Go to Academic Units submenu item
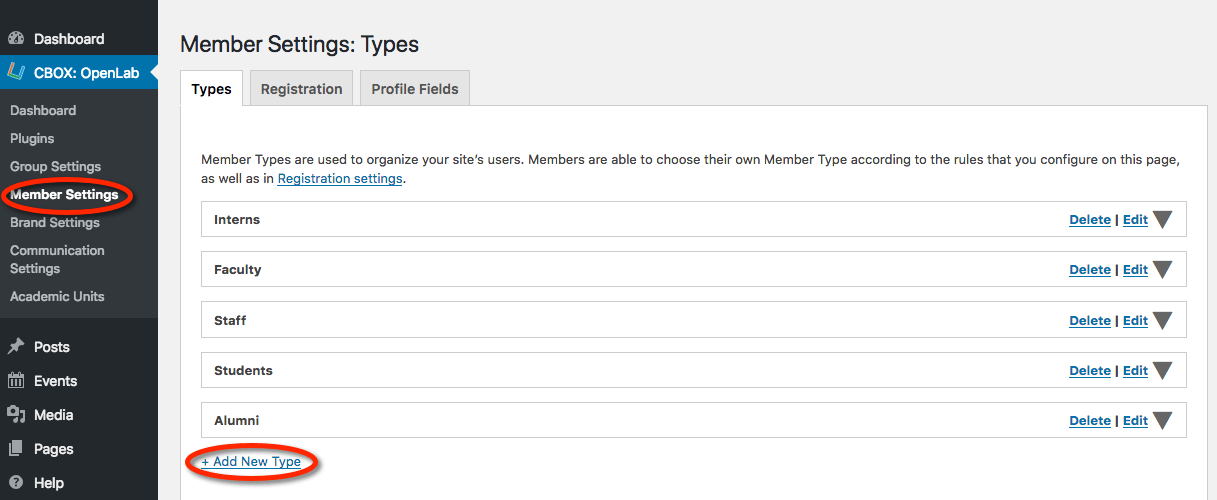 point(57,296)
